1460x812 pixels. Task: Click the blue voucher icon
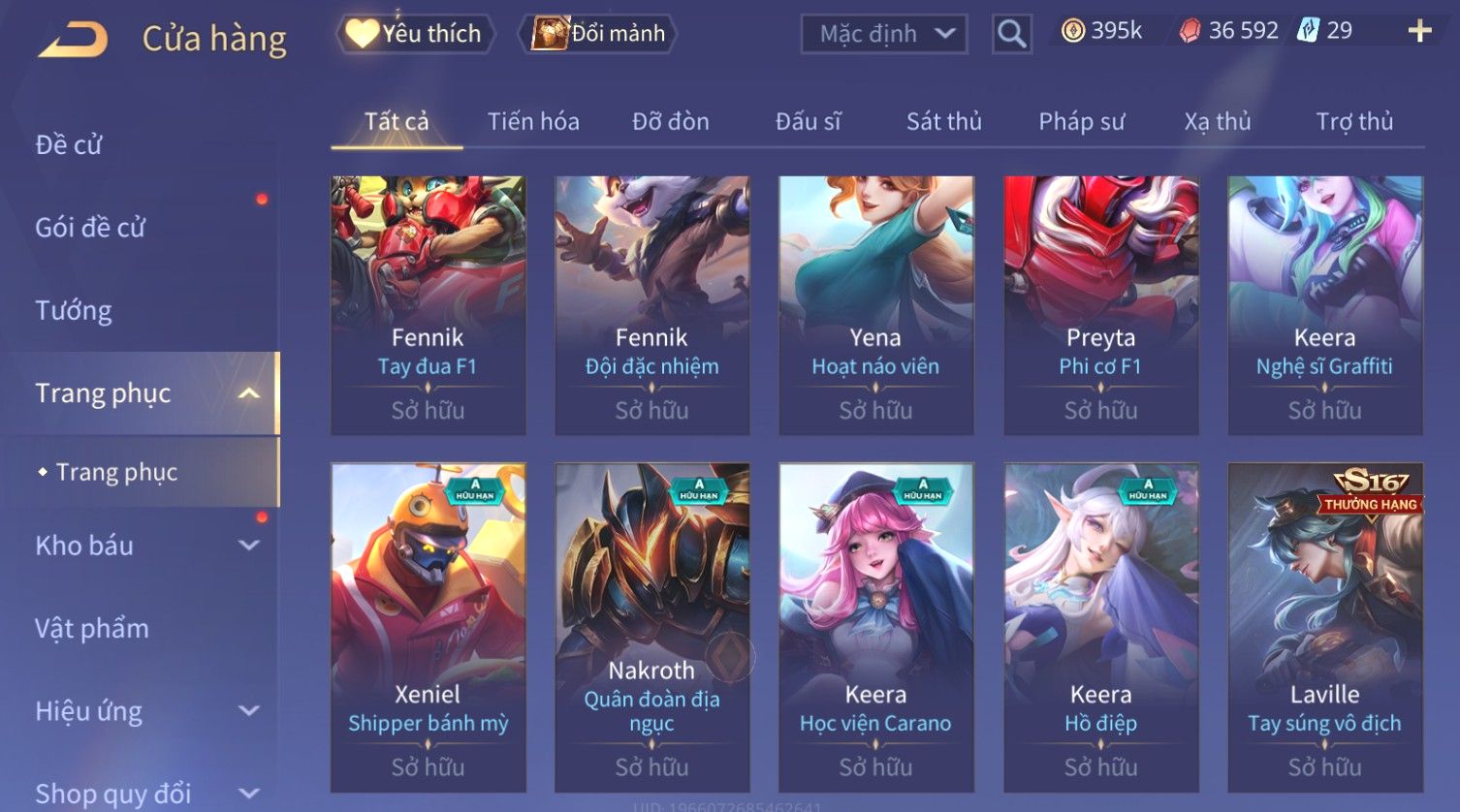[1309, 30]
